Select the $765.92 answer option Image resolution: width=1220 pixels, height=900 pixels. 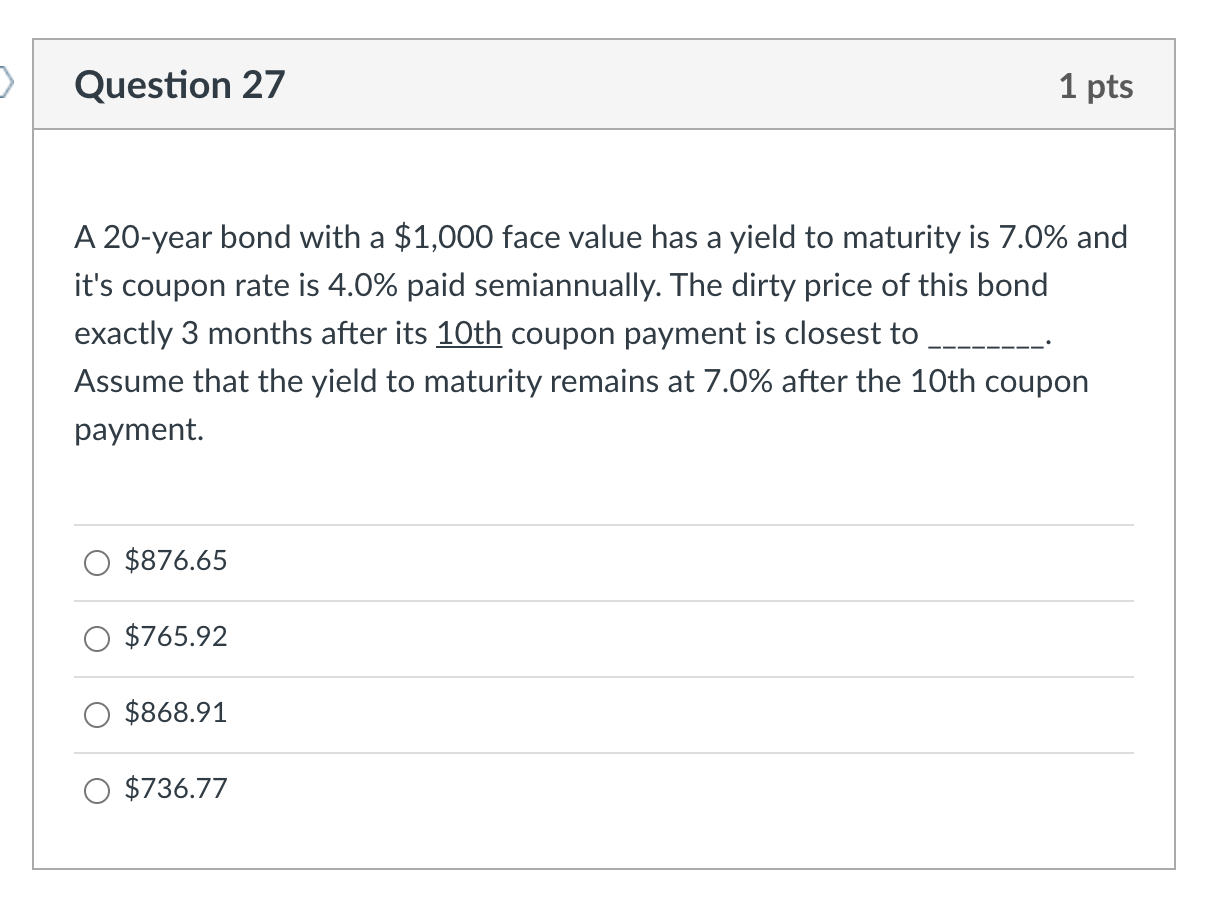tap(96, 638)
